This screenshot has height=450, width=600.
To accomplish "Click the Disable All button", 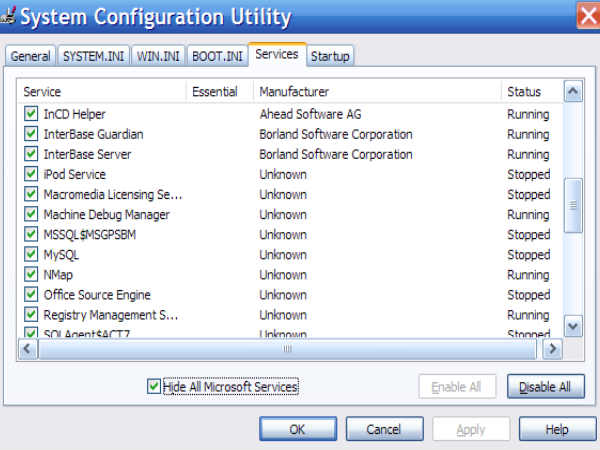I will pos(545,386).
